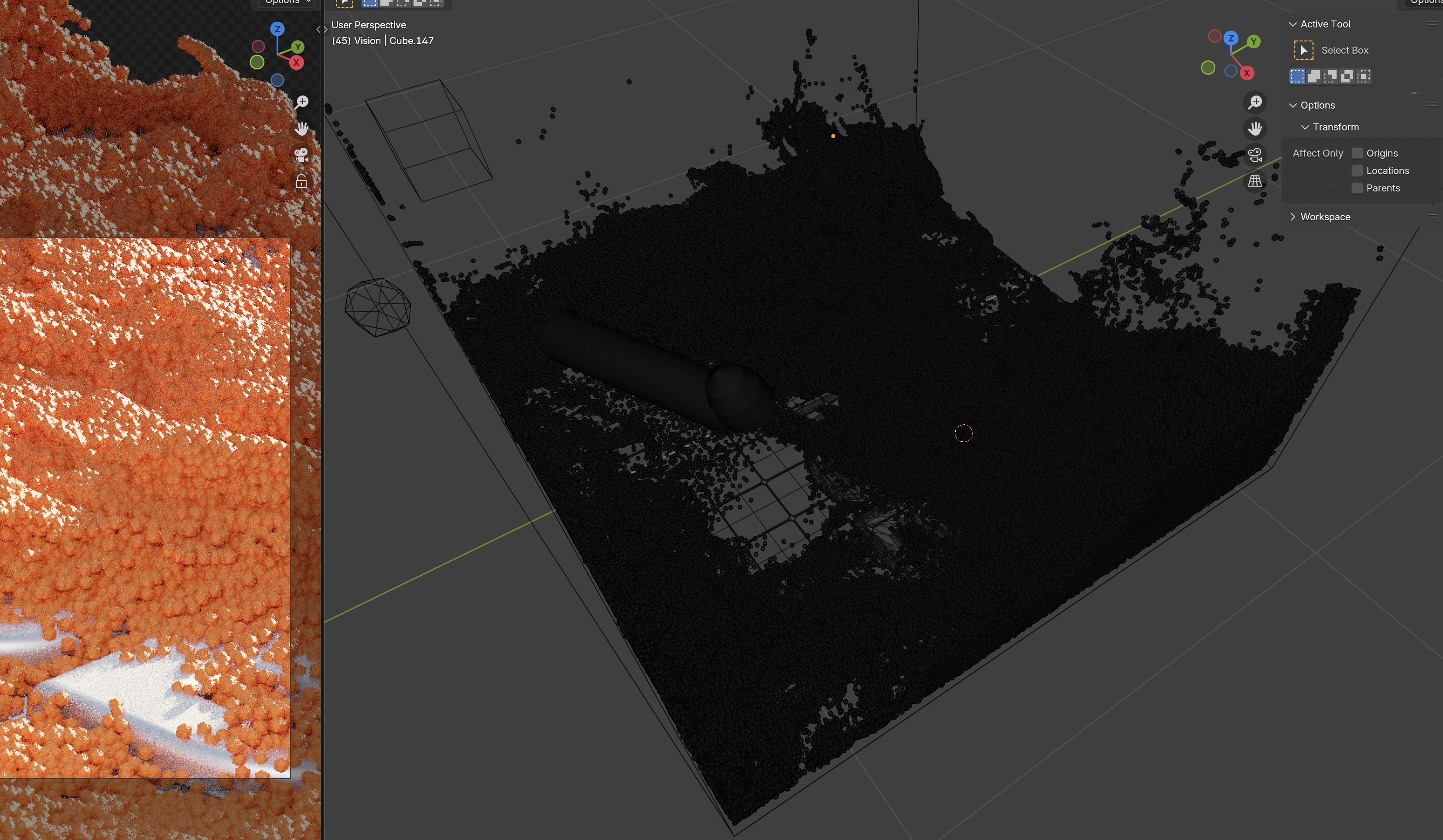Click the 3D cursor circle in the viewport

pos(963,434)
